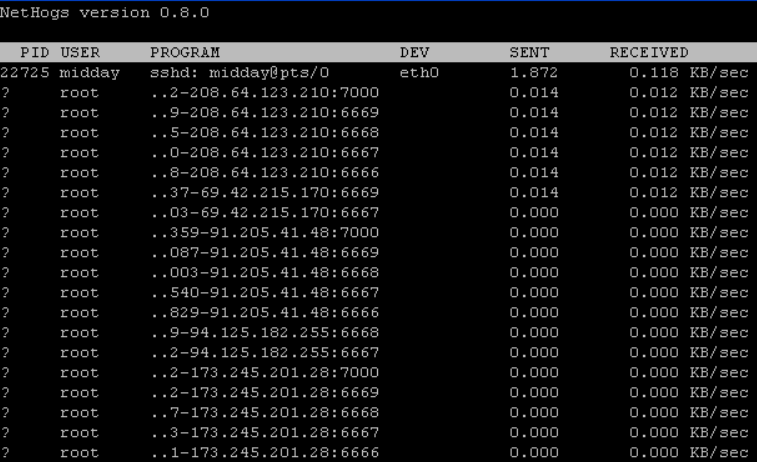Click the ..9-208.64.123.210:6669 connection row
The height and width of the screenshot is (462, 757).
tap(375, 112)
